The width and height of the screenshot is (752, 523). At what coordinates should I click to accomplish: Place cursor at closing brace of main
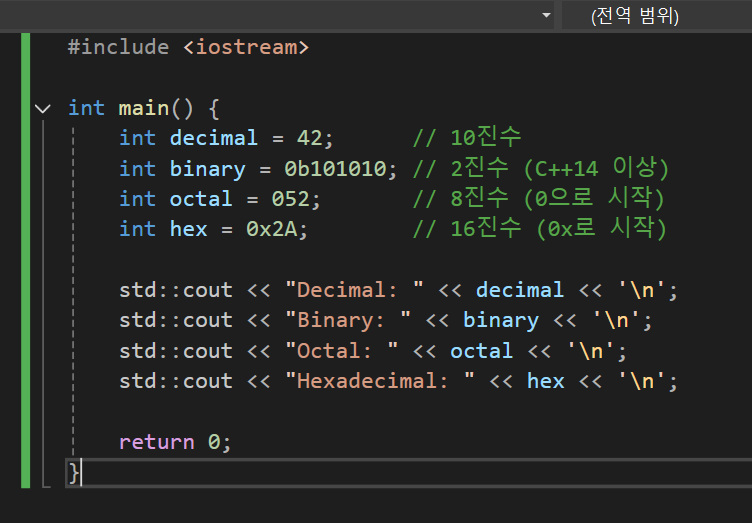pos(74,473)
